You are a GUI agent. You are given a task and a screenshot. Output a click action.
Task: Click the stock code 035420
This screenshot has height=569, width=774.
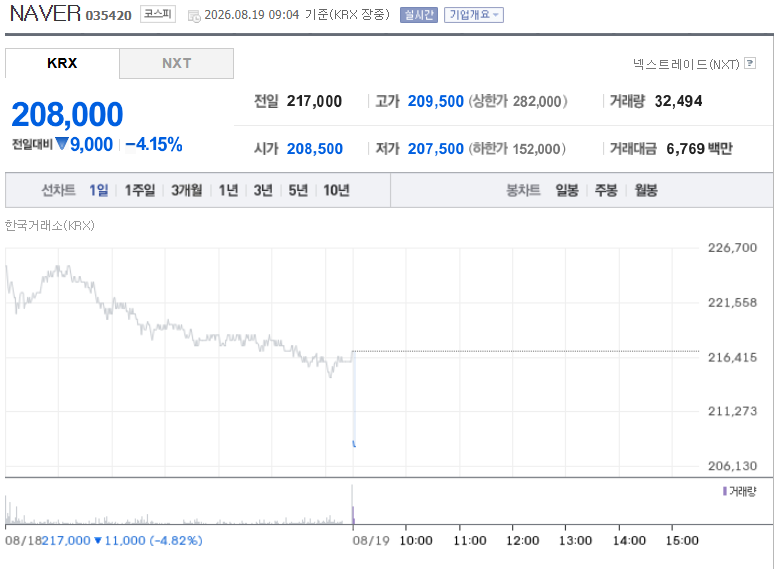point(109,16)
